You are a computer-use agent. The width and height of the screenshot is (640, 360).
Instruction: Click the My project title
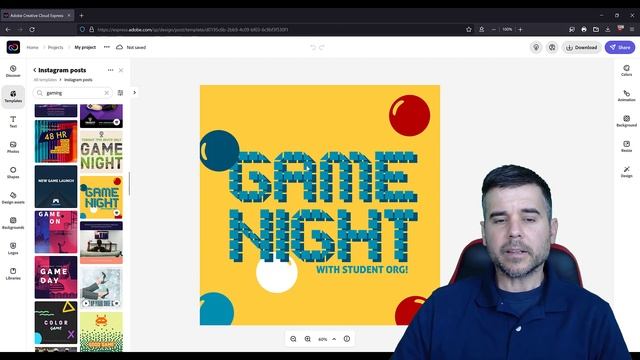coord(85,47)
